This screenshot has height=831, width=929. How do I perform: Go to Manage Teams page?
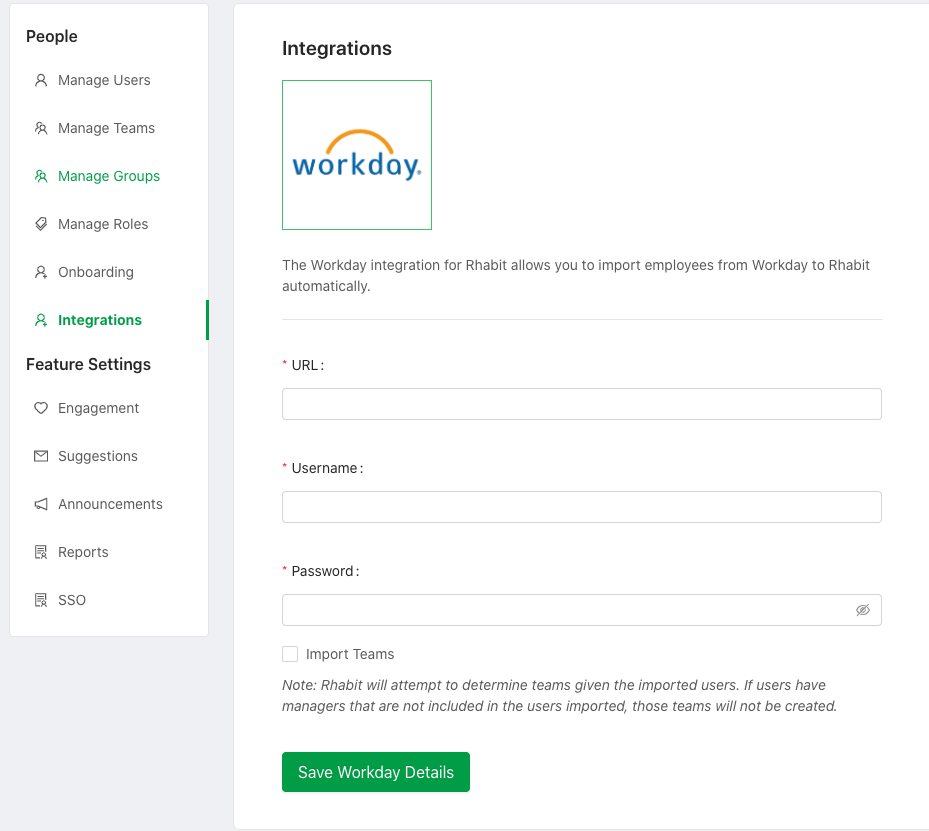[x=106, y=128]
